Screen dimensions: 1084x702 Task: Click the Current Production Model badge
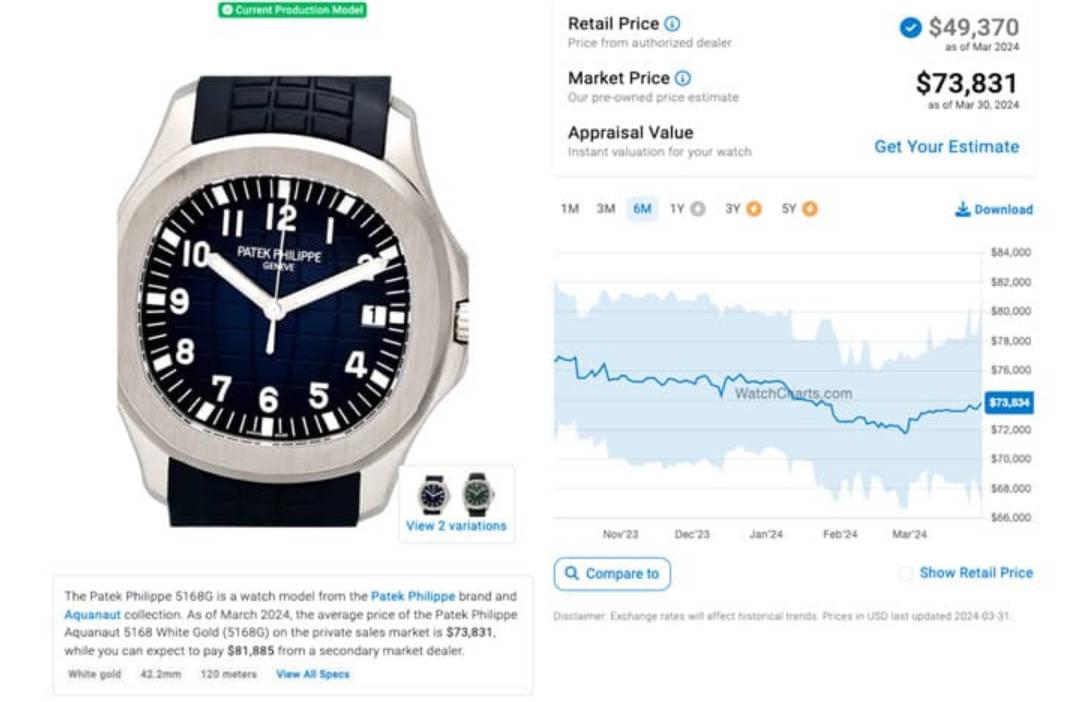(x=292, y=10)
